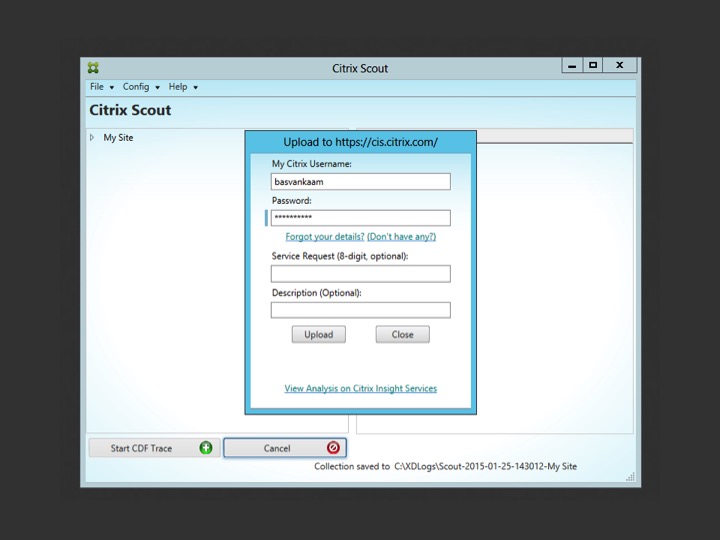
Task: Open the Config menu
Action: coord(136,87)
